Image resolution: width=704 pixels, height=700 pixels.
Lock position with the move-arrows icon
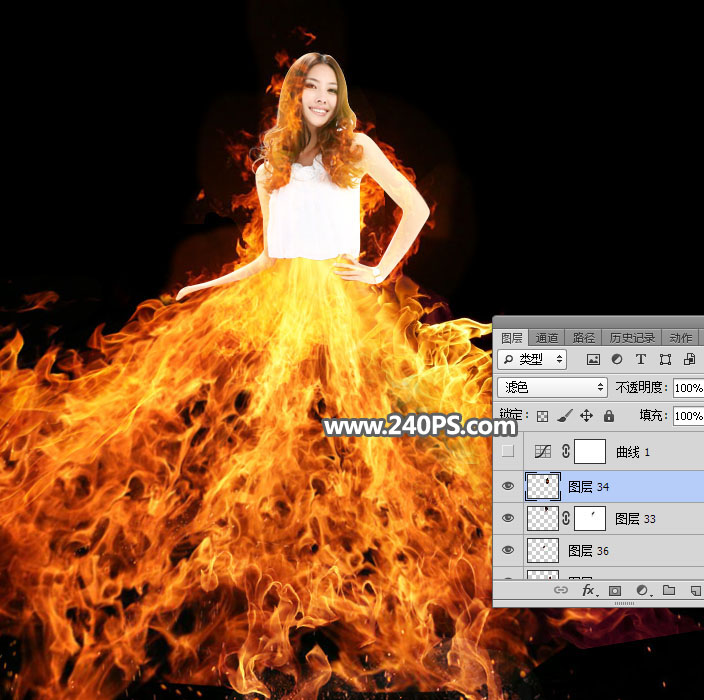click(586, 416)
